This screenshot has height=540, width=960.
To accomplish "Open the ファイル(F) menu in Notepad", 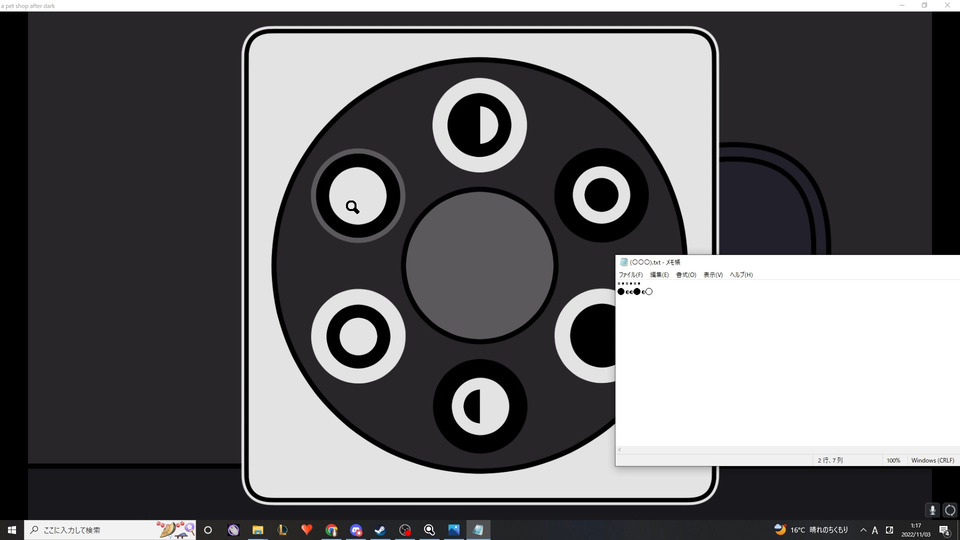I will [630, 275].
